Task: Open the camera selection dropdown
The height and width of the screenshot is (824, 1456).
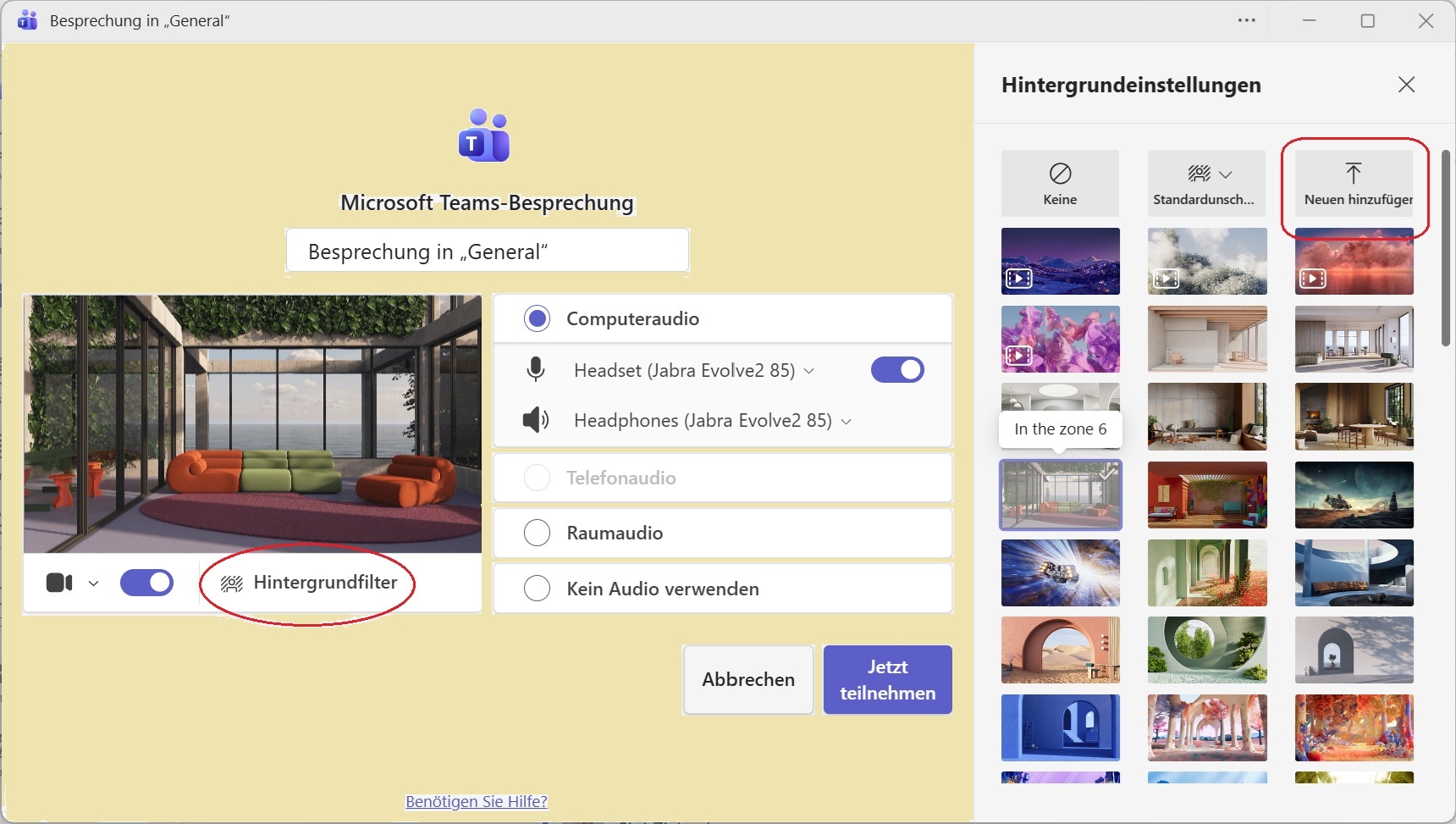Action: tap(93, 583)
